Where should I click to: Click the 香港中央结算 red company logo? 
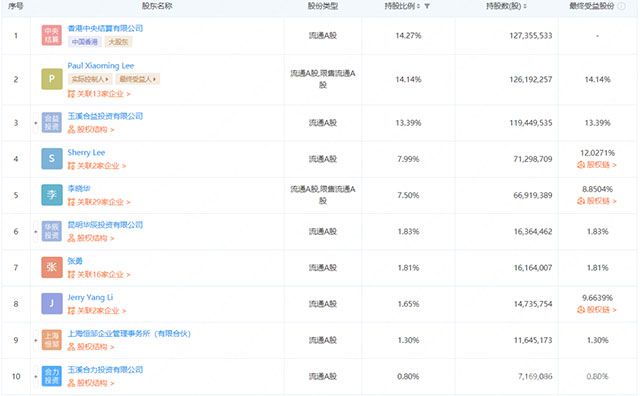[52, 35]
